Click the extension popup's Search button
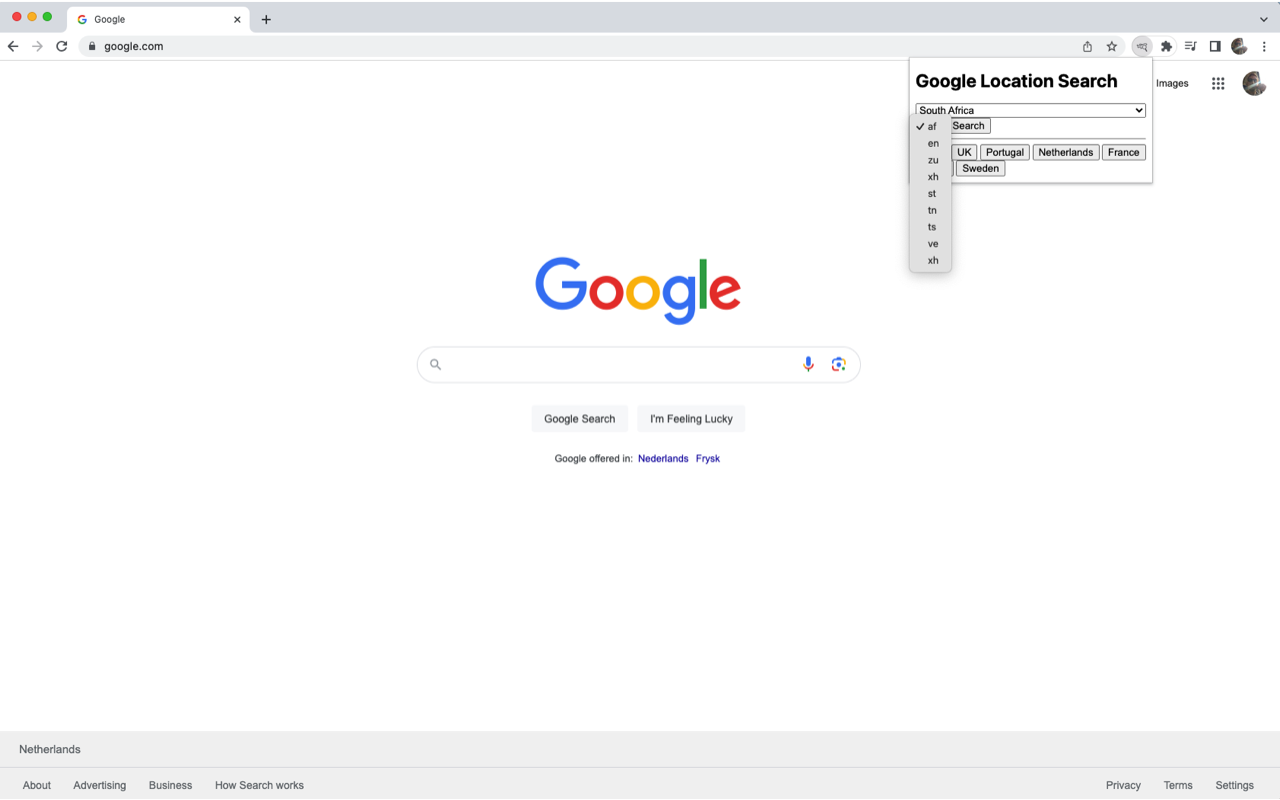Viewport: 1280px width, 800px height. (969, 126)
